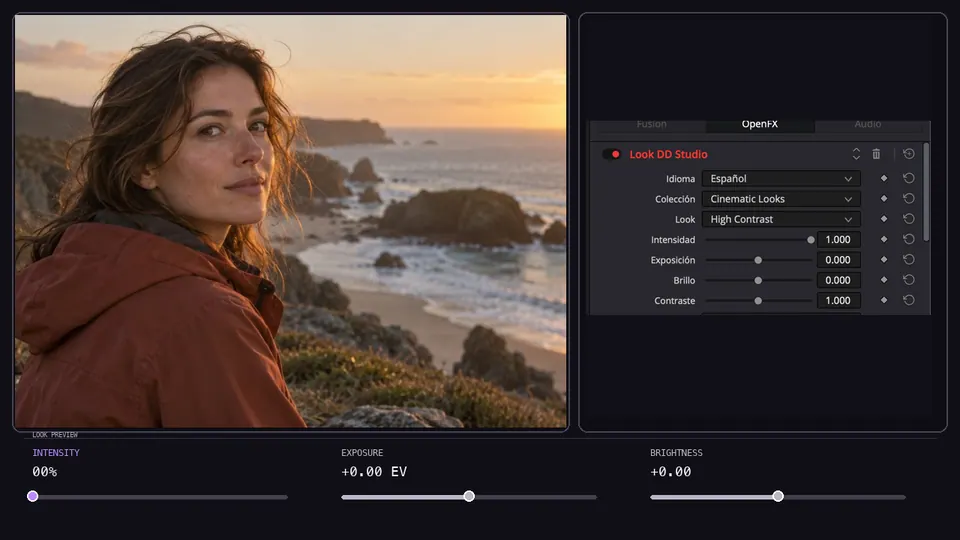
Task: Click the look preview image of the woman
Action: (291, 221)
